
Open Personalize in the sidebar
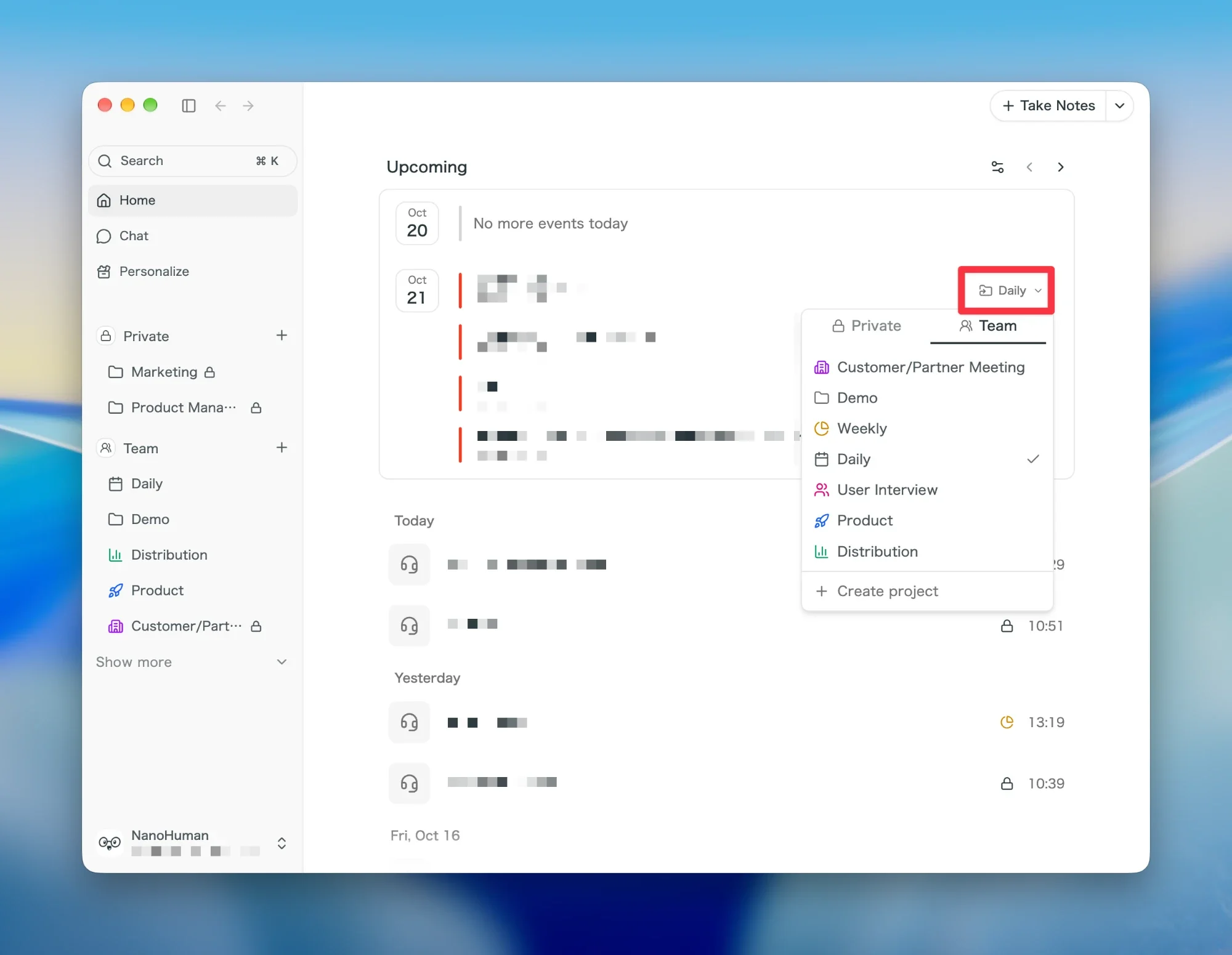click(x=193, y=272)
